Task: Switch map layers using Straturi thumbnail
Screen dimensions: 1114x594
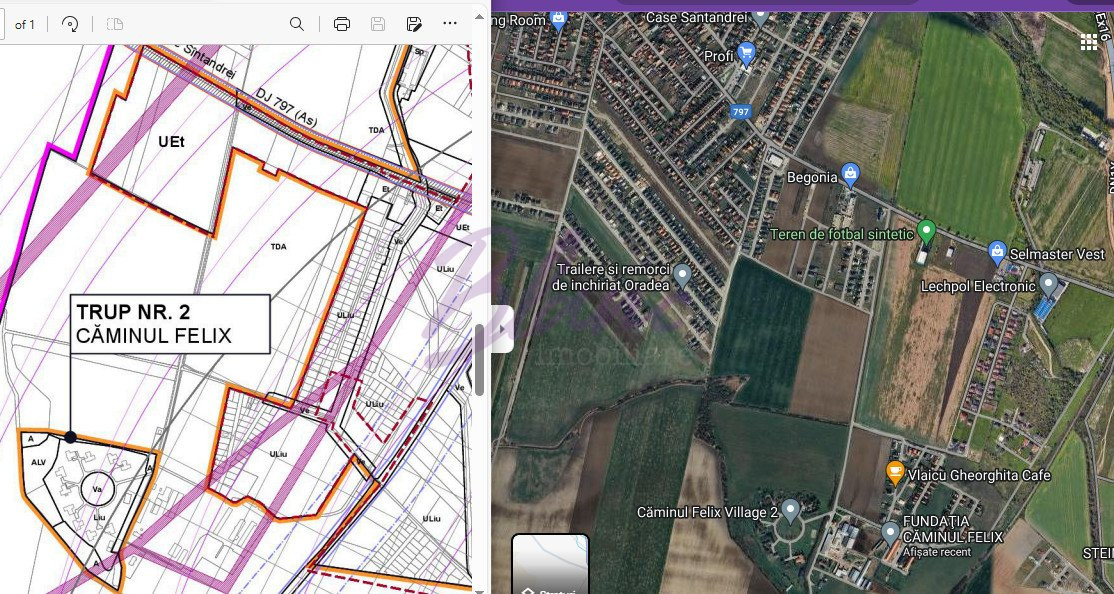Action: (550, 565)
